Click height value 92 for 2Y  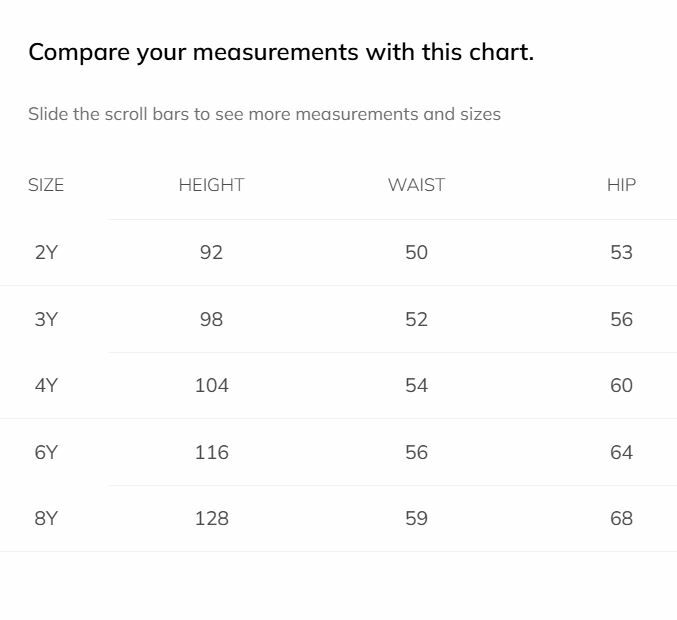211,252
